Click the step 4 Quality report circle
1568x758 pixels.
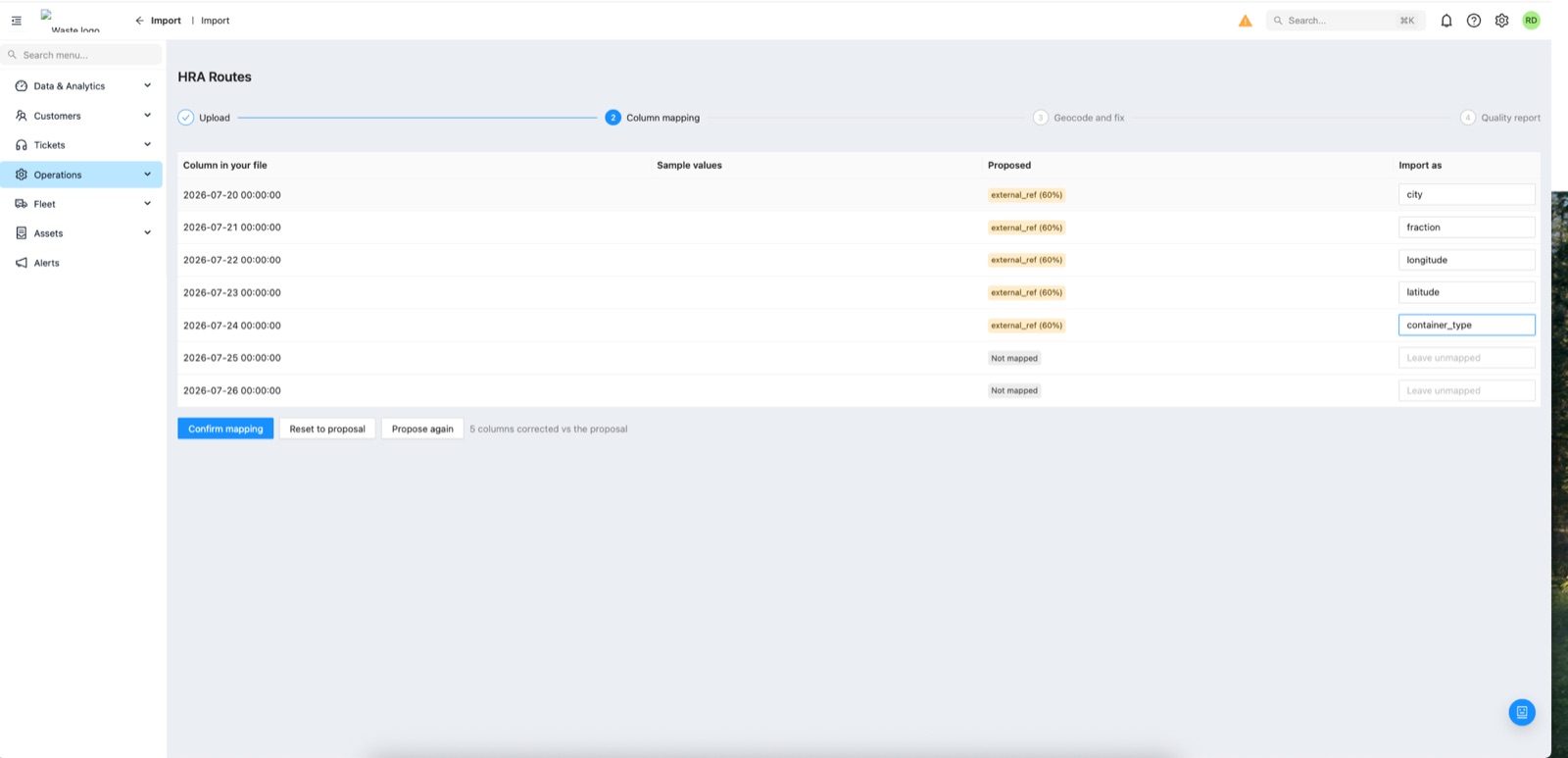(x=1467, y=118)
